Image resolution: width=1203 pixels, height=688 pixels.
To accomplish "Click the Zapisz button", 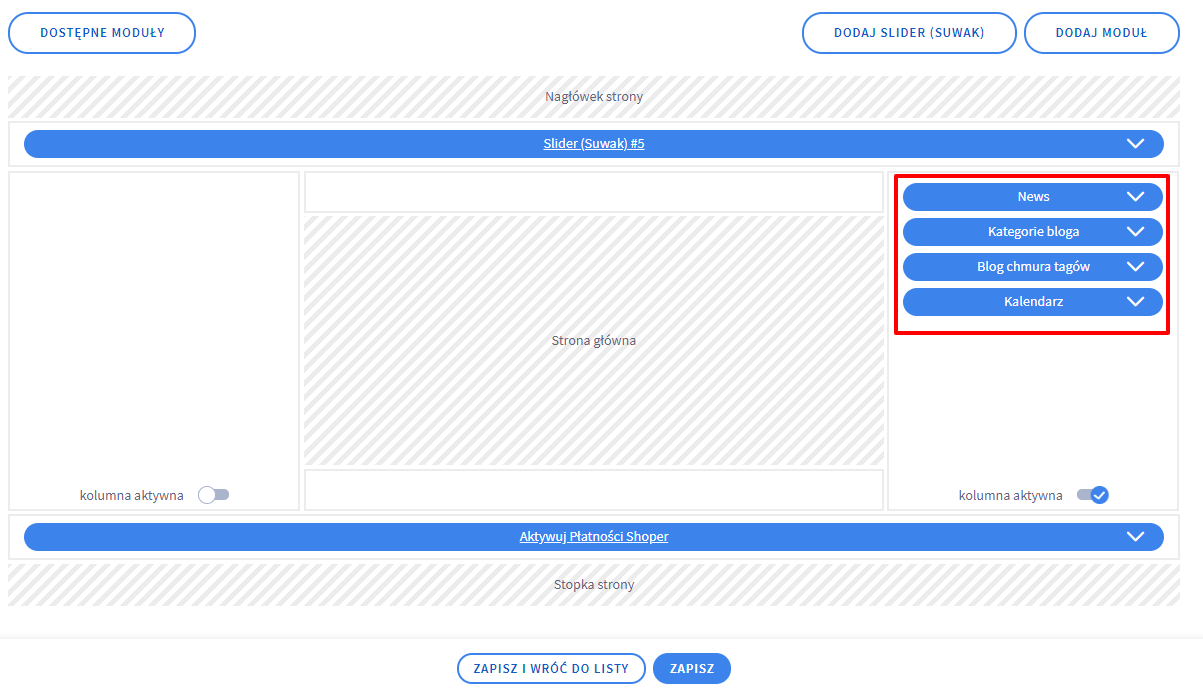I will pyautogui.click(x=692, y=669).
